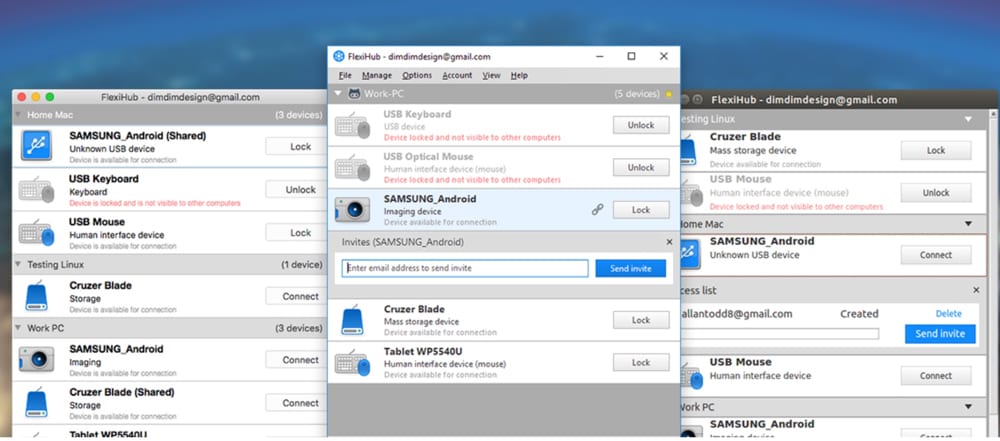Click Send invite in Linux window access list
The width and height of the screenshot is (1000, 441).
(x=940, y=334)
